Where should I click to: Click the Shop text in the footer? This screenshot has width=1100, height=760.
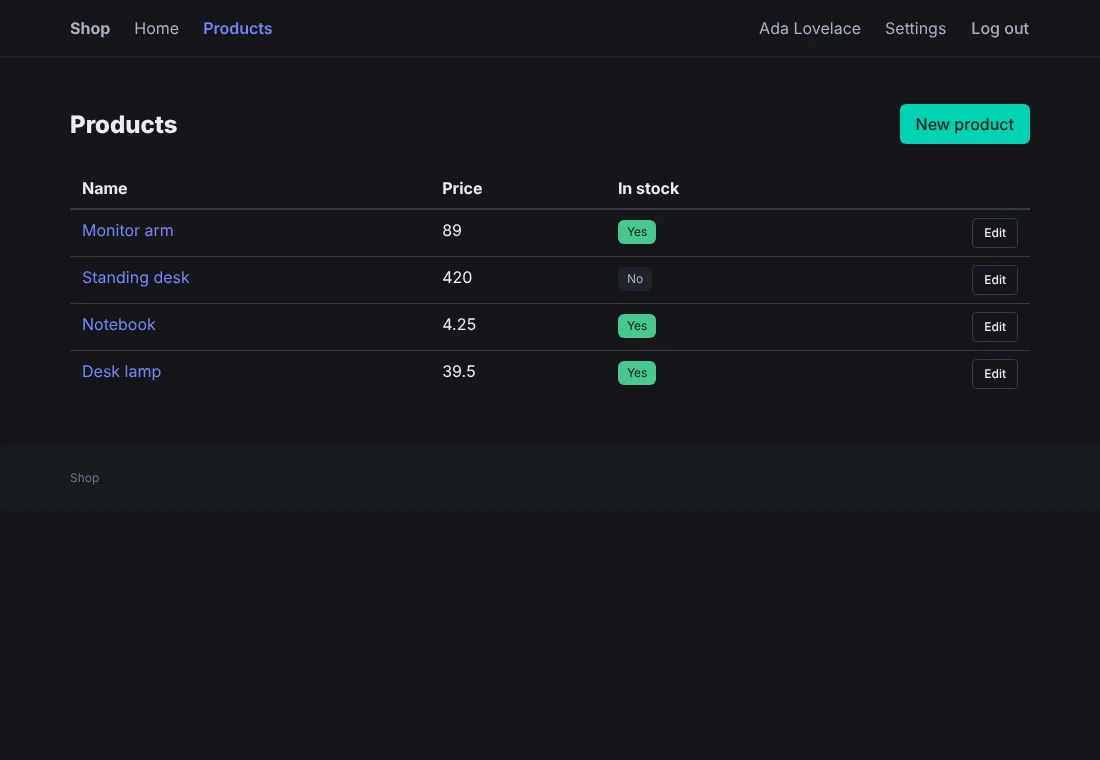tap(84, 478)
